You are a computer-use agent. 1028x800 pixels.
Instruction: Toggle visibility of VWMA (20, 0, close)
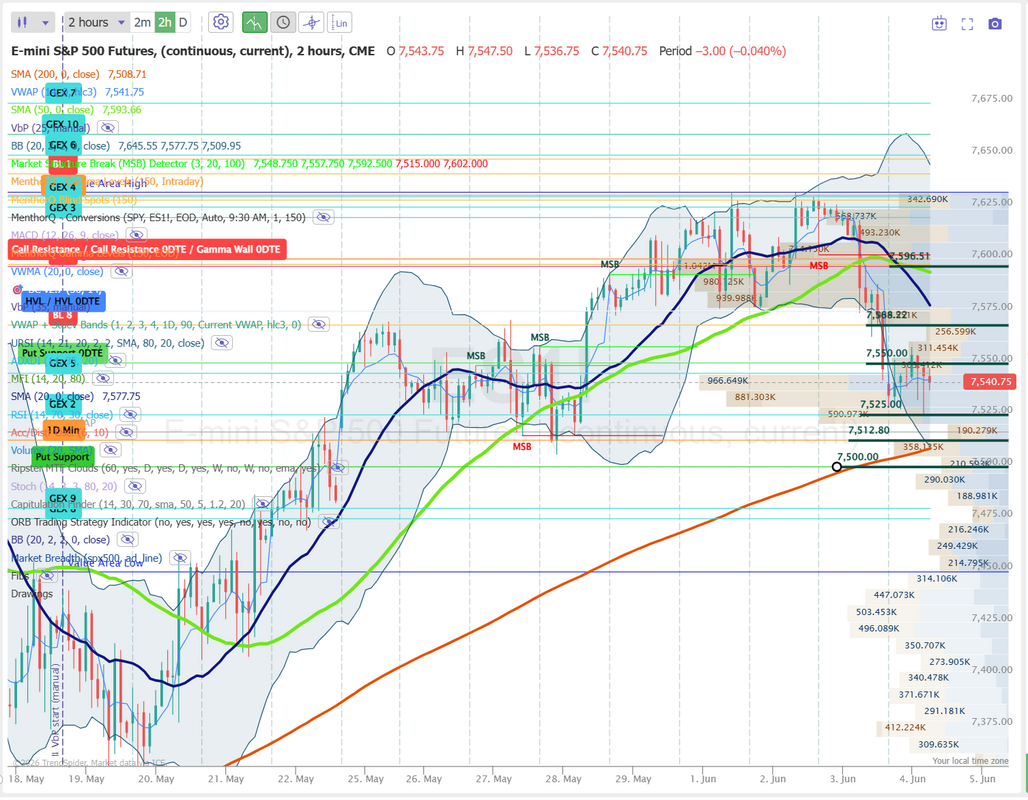pyautogui.click(x=119, y=271)
